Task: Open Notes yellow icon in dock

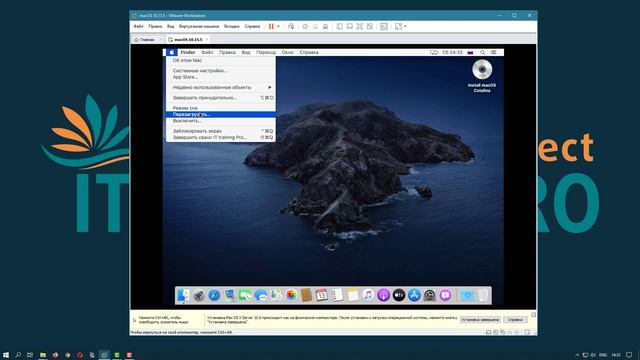Action: (x=353, y=295)
